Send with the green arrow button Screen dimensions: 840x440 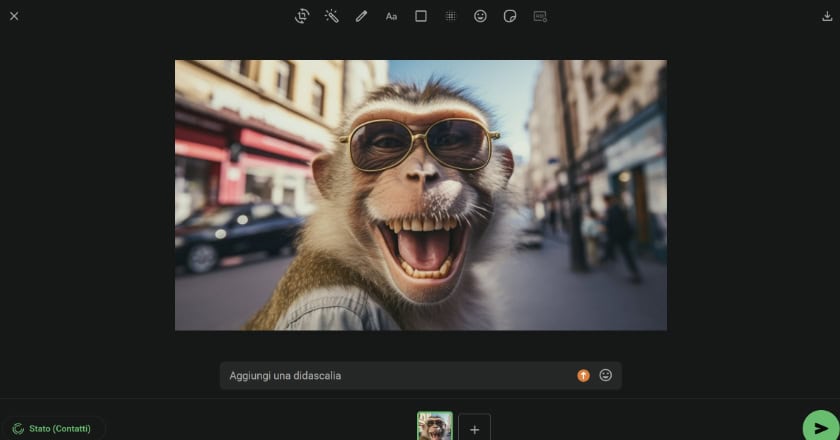(x=821, y=427)
